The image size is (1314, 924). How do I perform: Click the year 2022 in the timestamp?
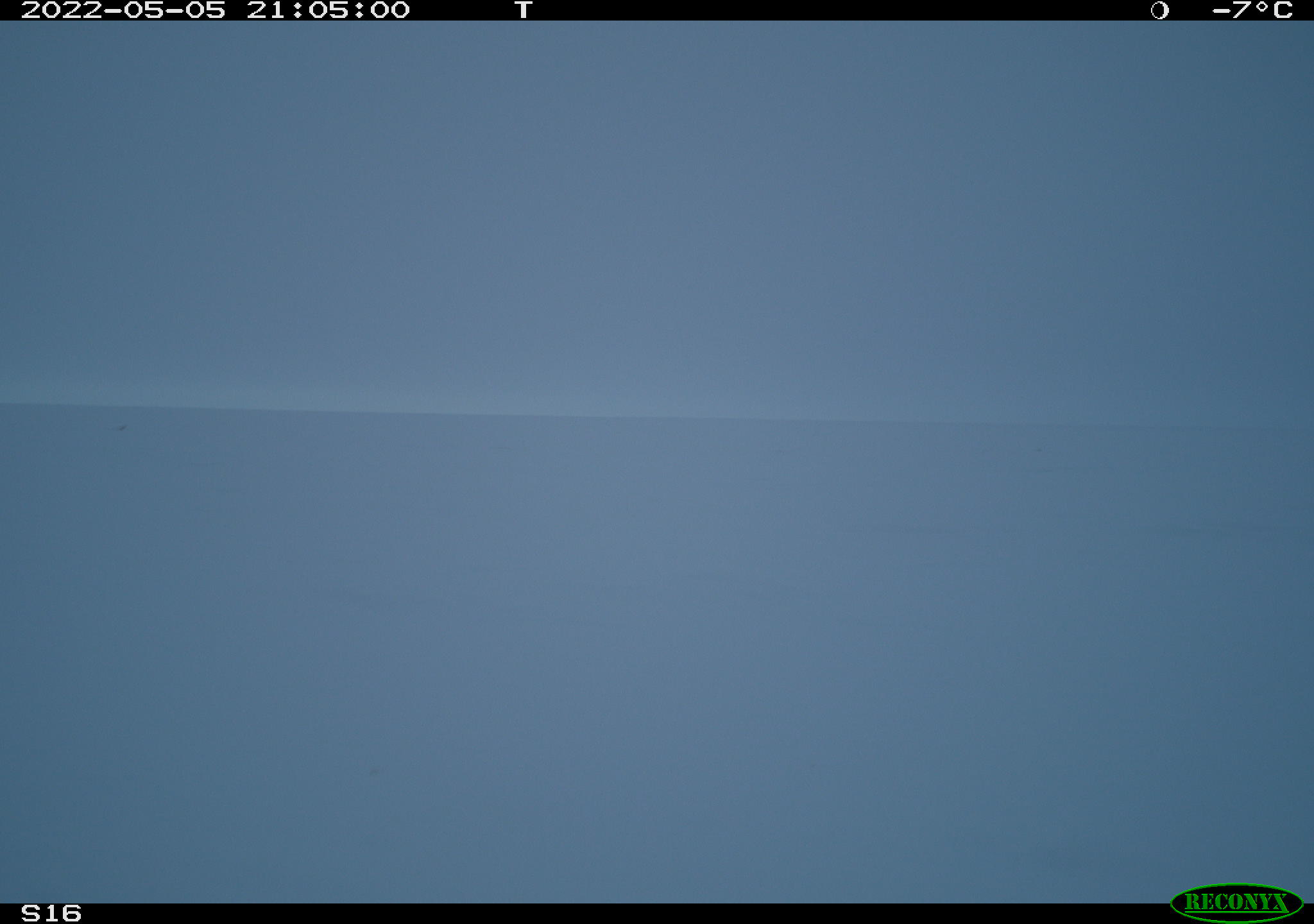(x=62, y=10)
